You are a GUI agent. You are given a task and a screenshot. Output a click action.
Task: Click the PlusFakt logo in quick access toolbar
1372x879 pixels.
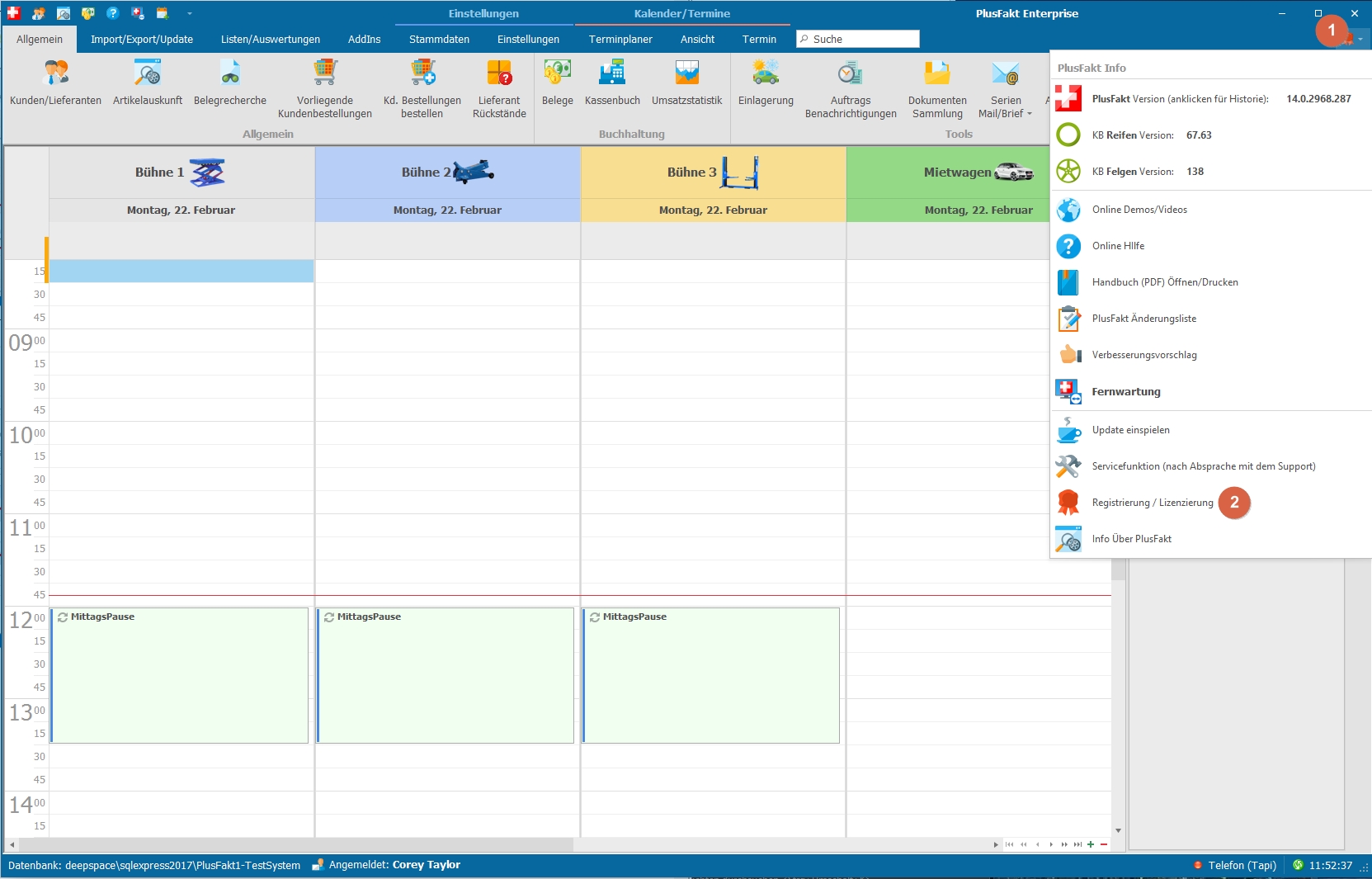click(13, 13)
